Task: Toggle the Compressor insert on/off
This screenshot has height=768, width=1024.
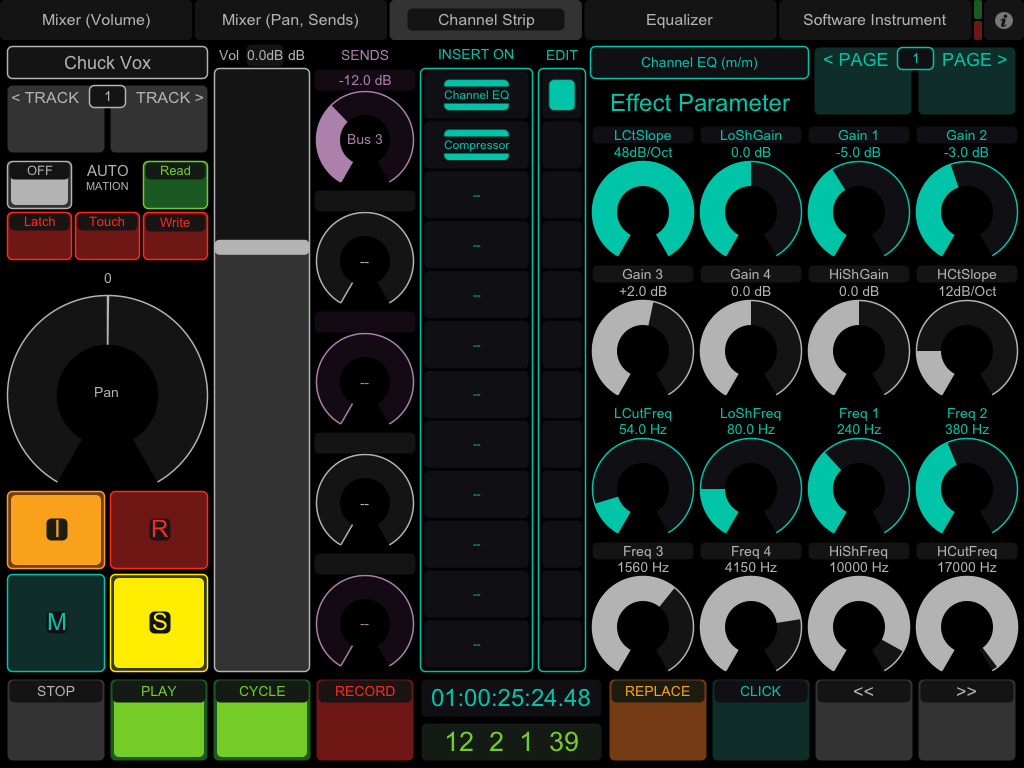Action: click(x=476, y=145)
